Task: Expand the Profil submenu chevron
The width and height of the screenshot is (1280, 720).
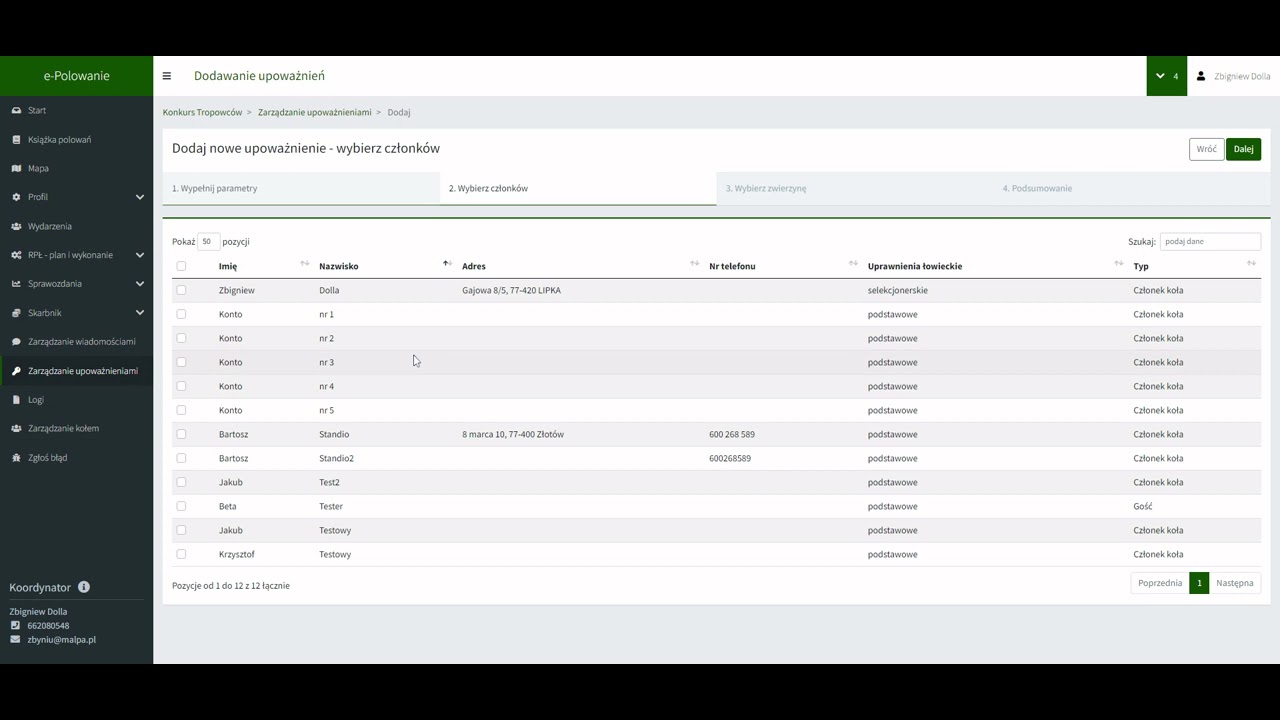Action: pyautogui.click(x=140, y=197)
